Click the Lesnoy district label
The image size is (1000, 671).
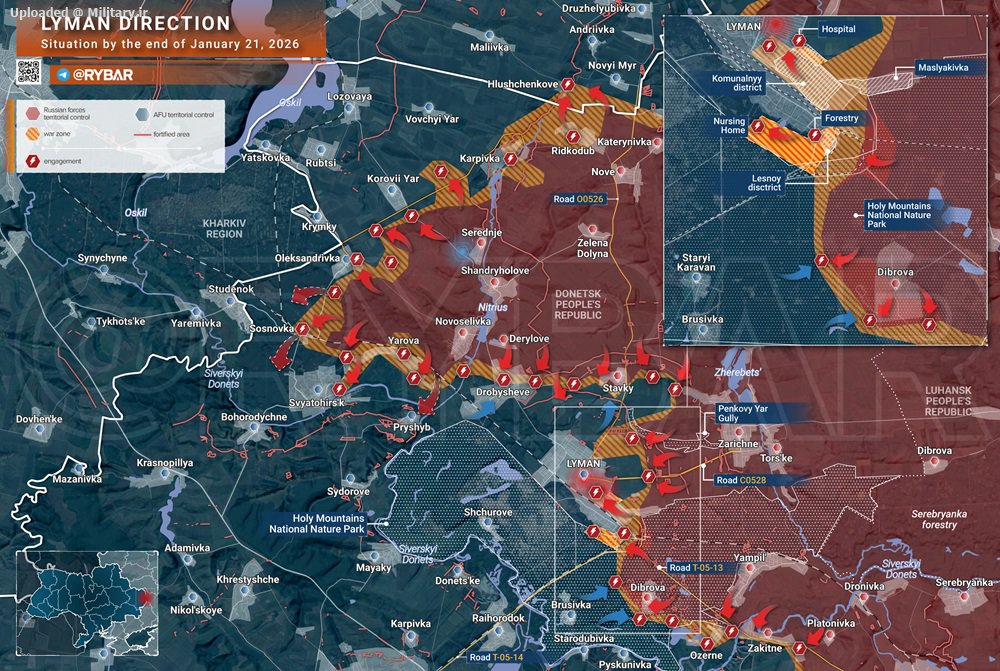(x=764, y=183)
